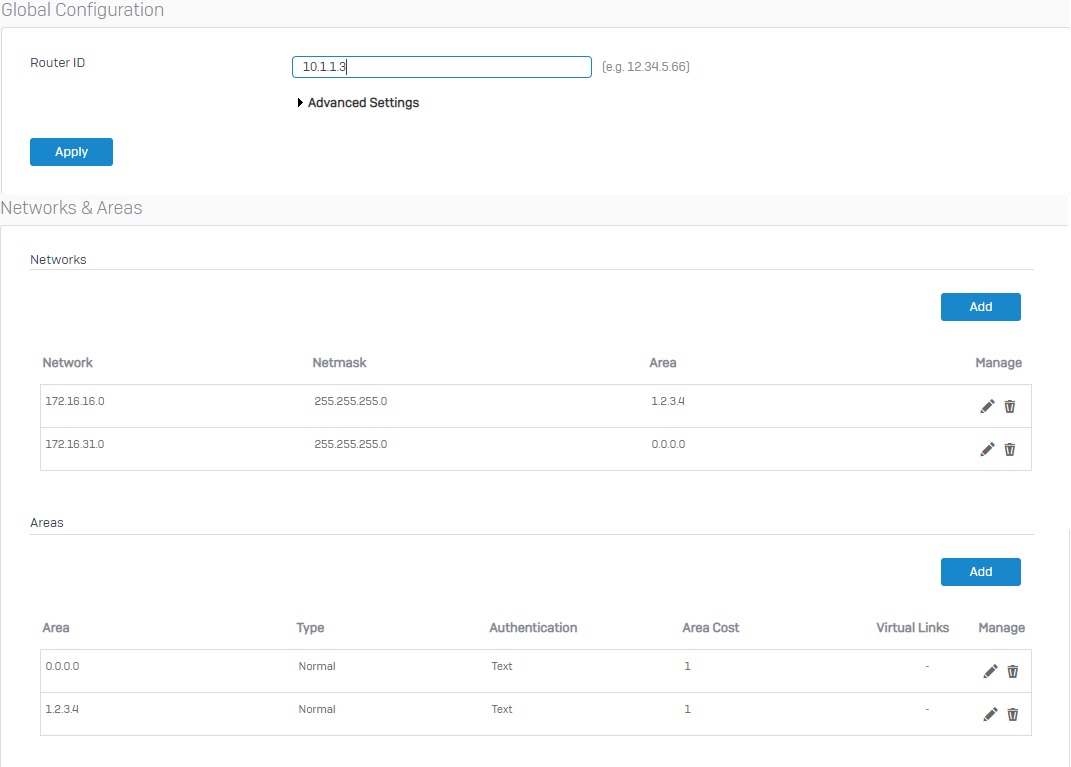The image size is (1071, 767).
Task: Click area value 0.0.0.0 in Networks table
Action: click(668, 444)
